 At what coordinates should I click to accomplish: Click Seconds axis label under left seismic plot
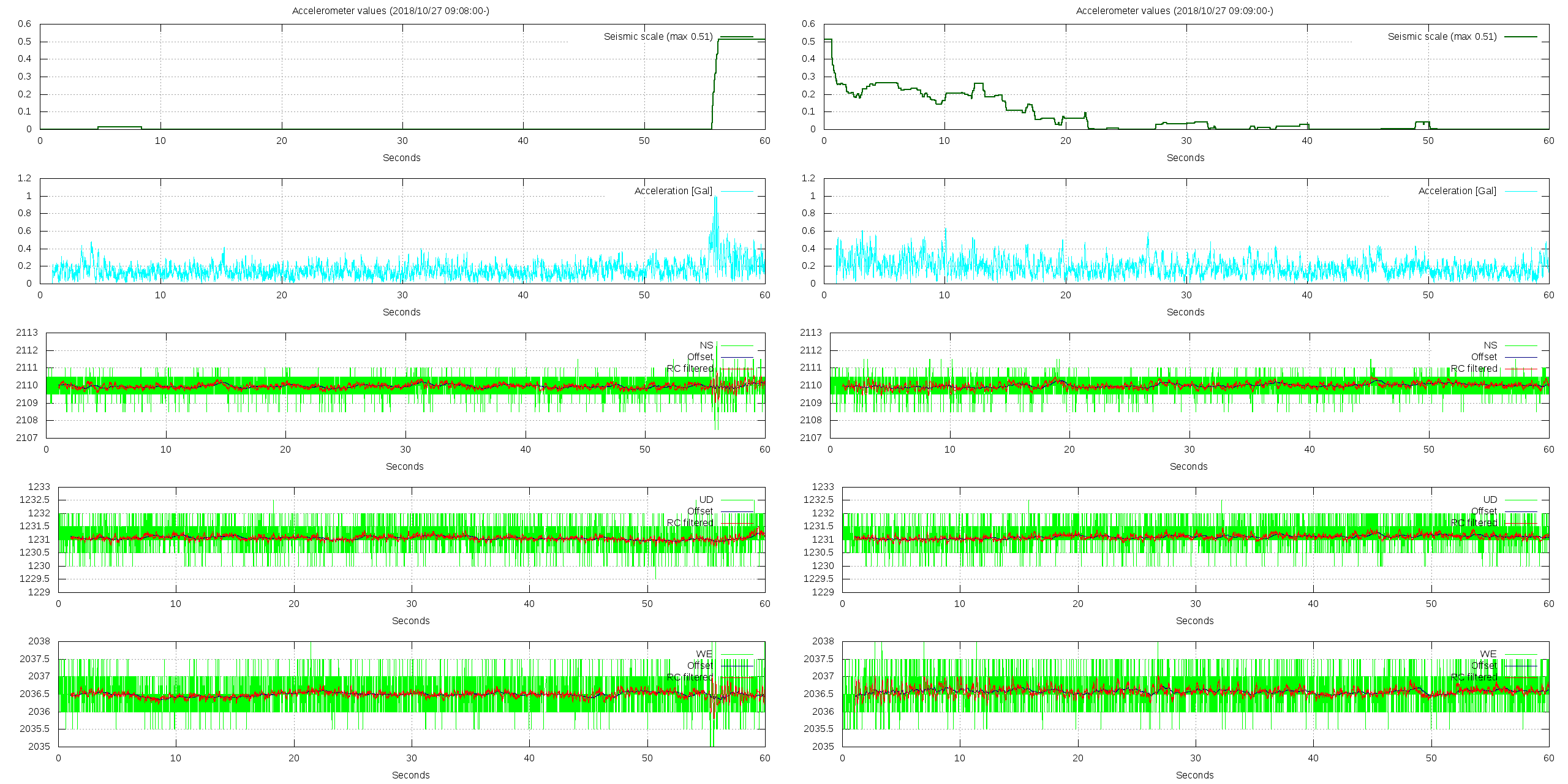[x=401, y=158]
